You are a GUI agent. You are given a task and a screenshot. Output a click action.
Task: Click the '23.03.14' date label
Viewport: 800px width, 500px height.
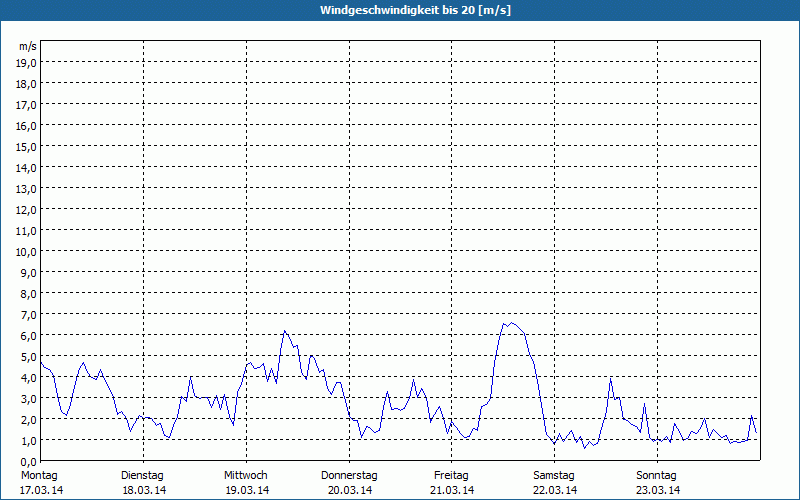click(x=658, y=490)
